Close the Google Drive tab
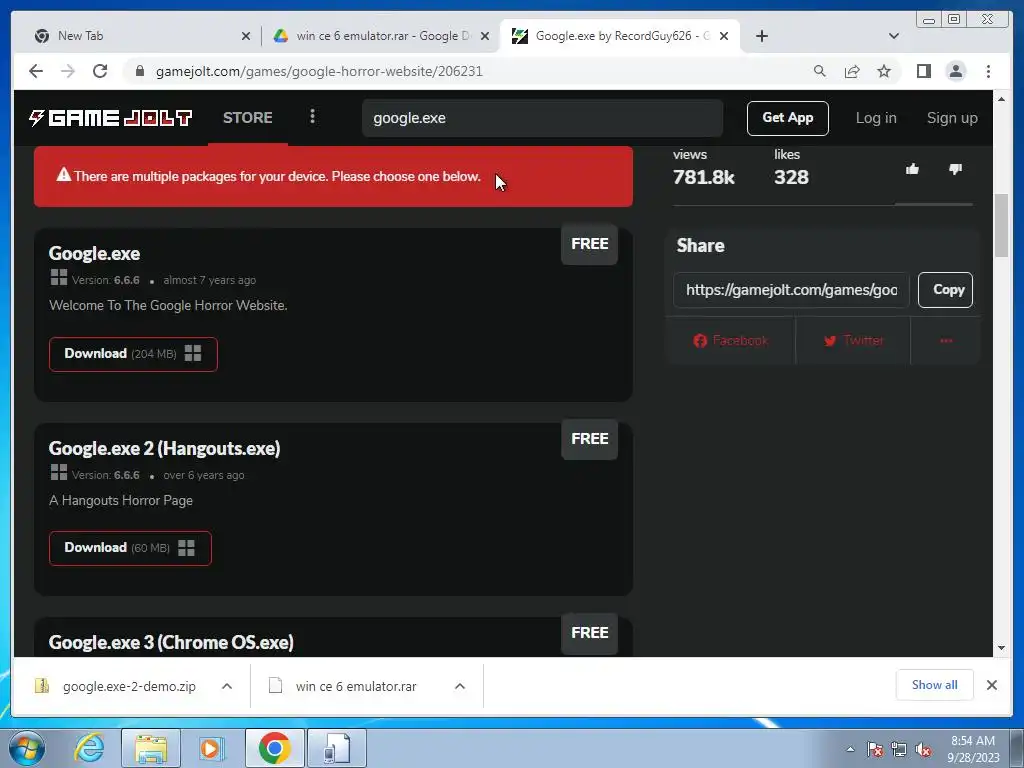This screenshot has width=1024, height=768. (485, 36)
